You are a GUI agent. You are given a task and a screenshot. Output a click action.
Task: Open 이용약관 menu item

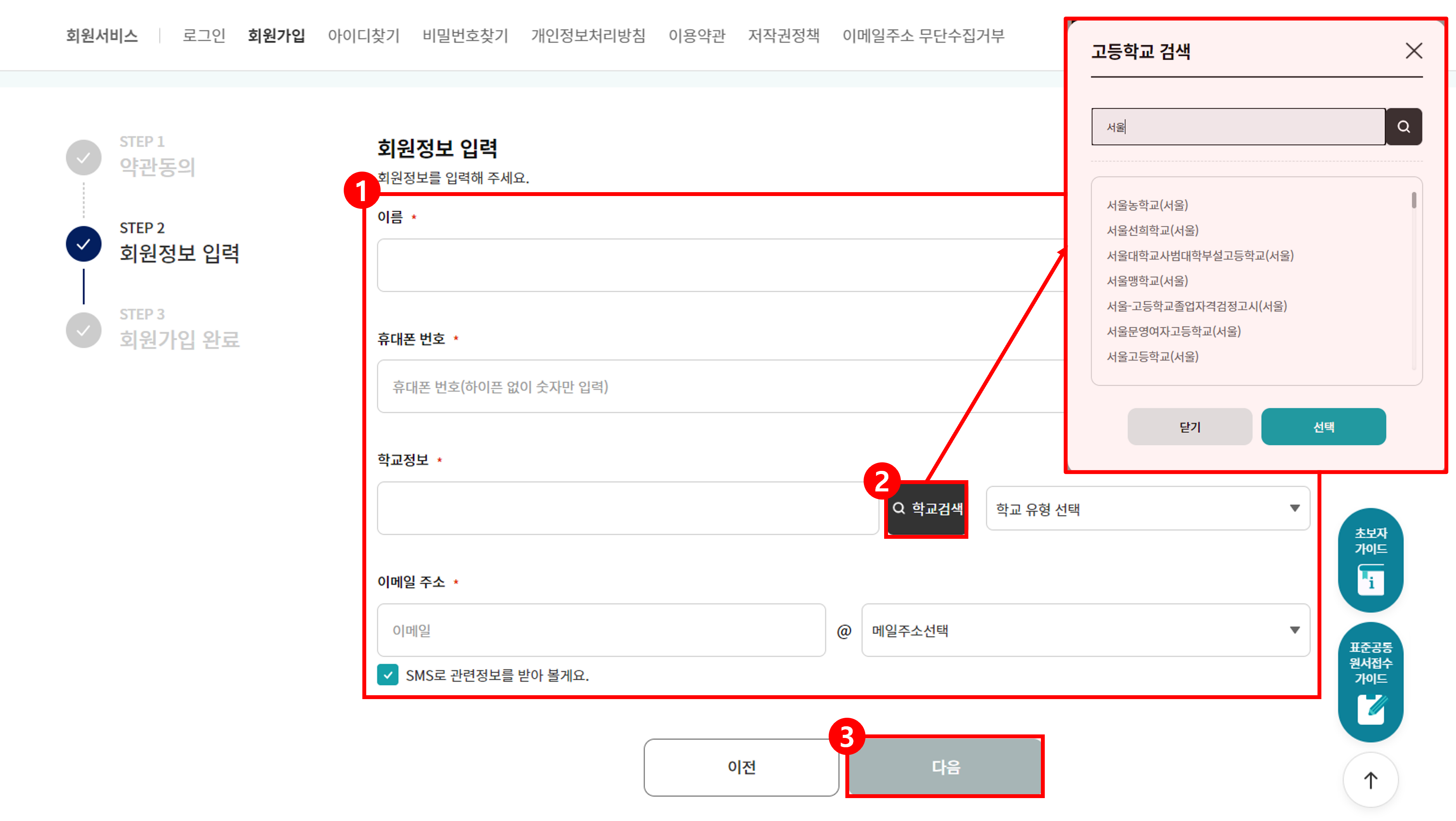(697, 36)
